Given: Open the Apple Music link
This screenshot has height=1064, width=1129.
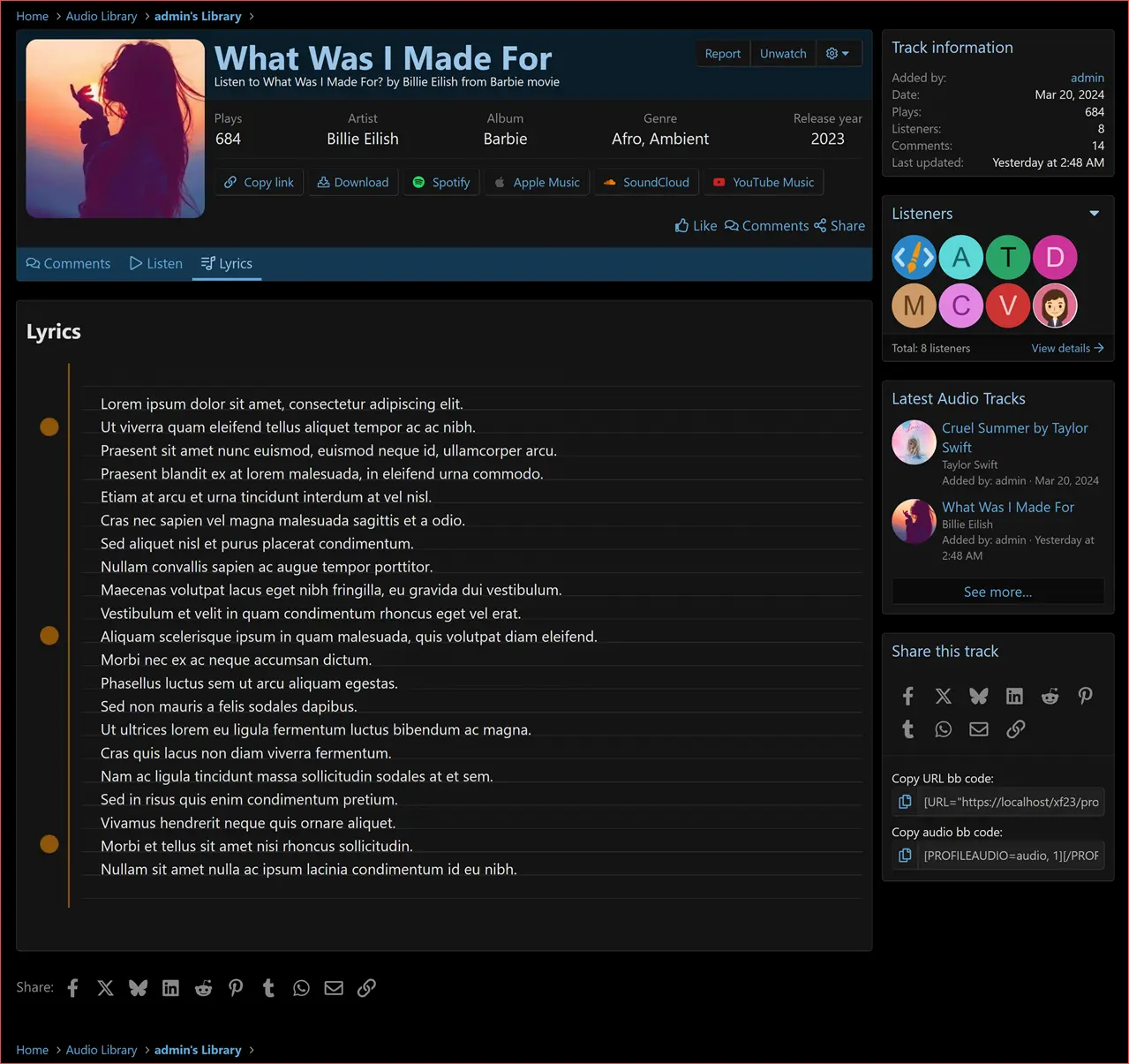Looking at the screenshot, I should click(x=536, y=182).
